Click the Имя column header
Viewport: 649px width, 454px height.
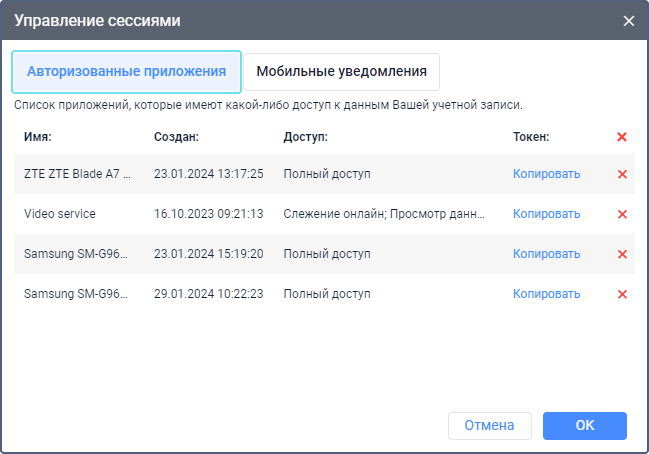coord(37,137)
